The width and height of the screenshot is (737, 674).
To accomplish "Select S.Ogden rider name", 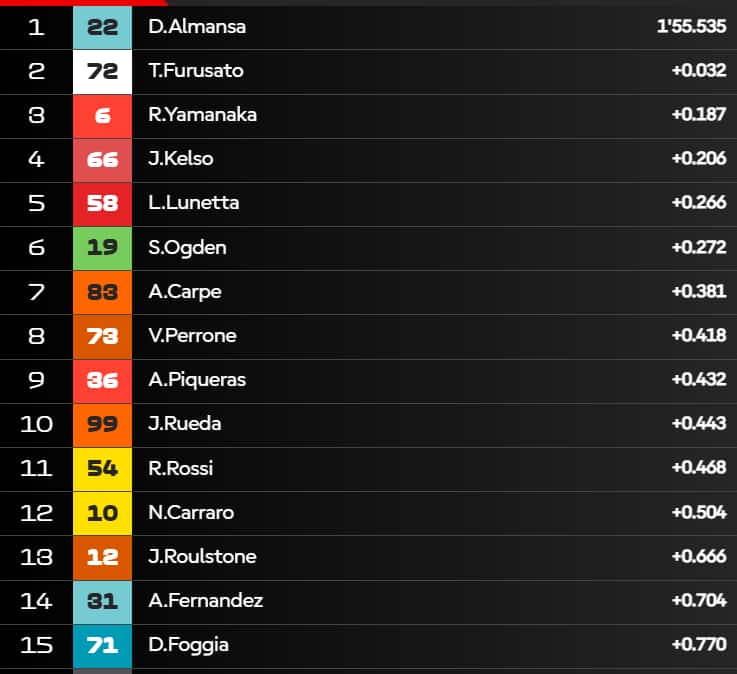I will [188, 248].
